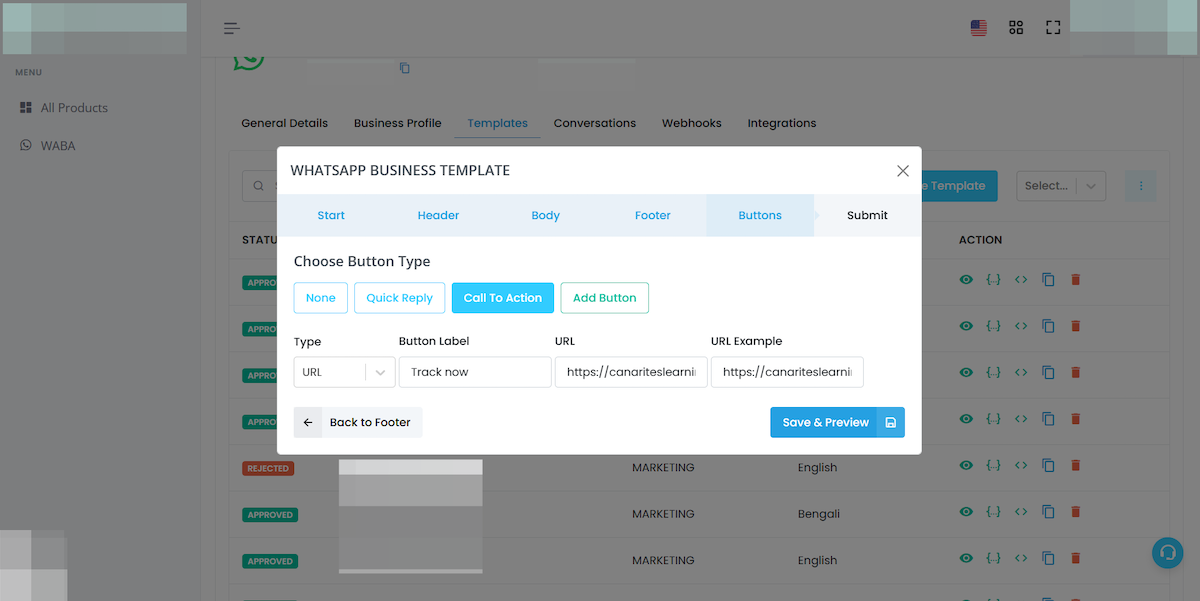Open JSON braces icon in Bengali row

993,511
